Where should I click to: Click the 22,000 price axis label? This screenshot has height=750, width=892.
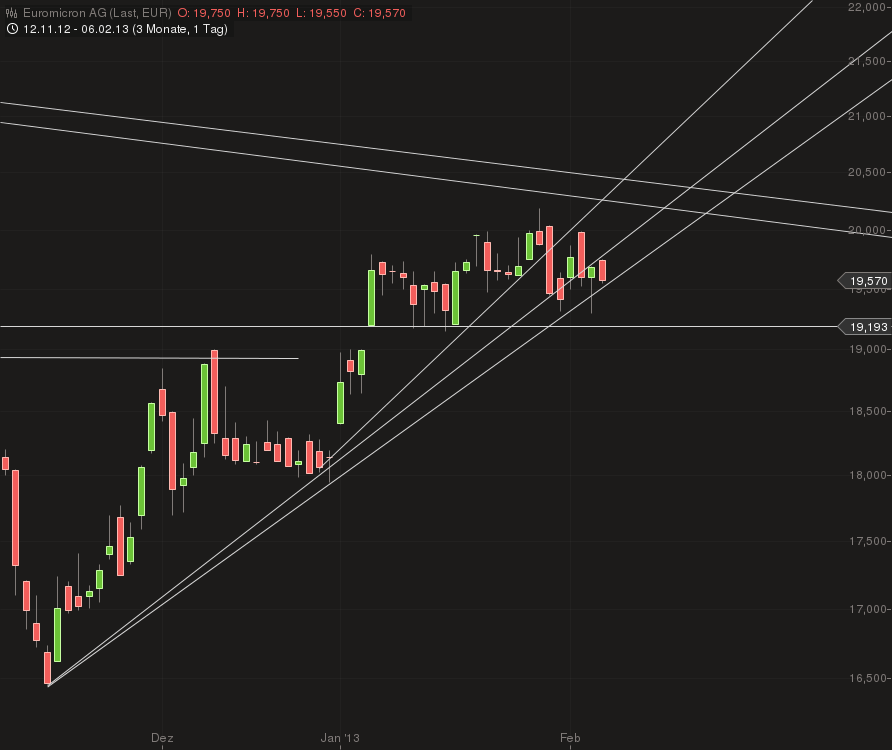coord(866,6)
